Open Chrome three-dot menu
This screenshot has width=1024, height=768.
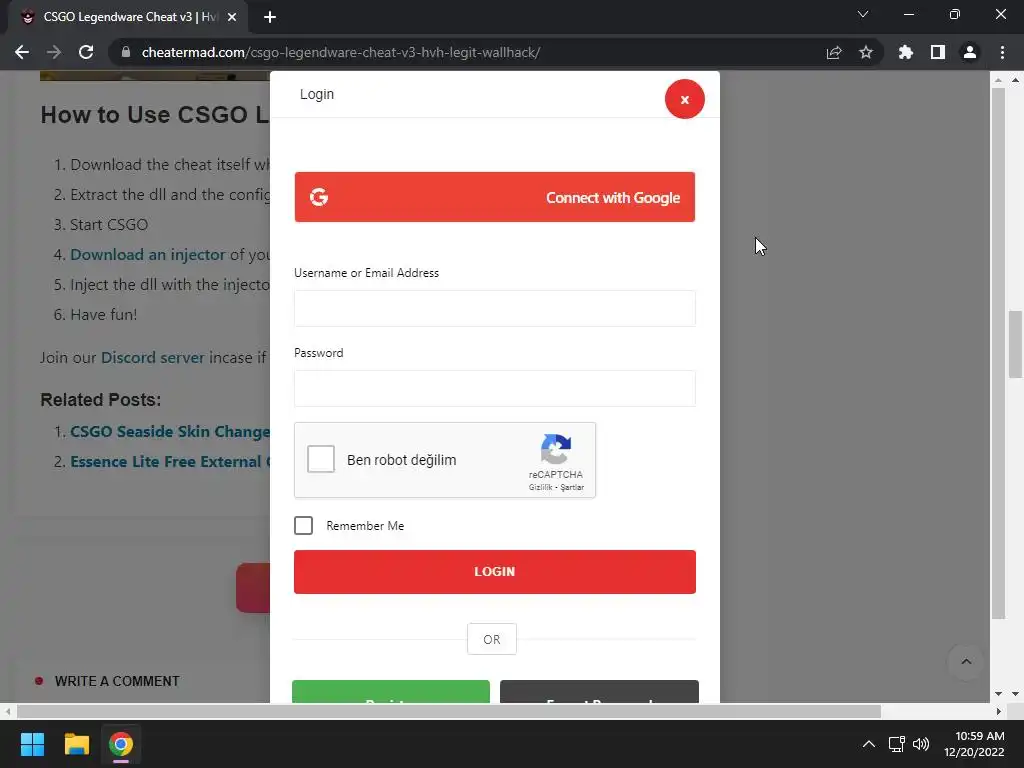click(x=1002, y=52)
